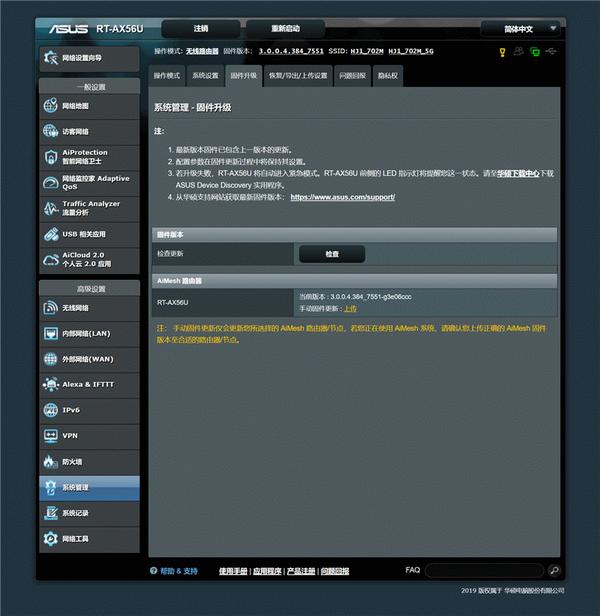Open AiCloud 2.0 cloud icon
Image resolution: width=600 pixels, height=616 pixels.
tap(51, 260)
